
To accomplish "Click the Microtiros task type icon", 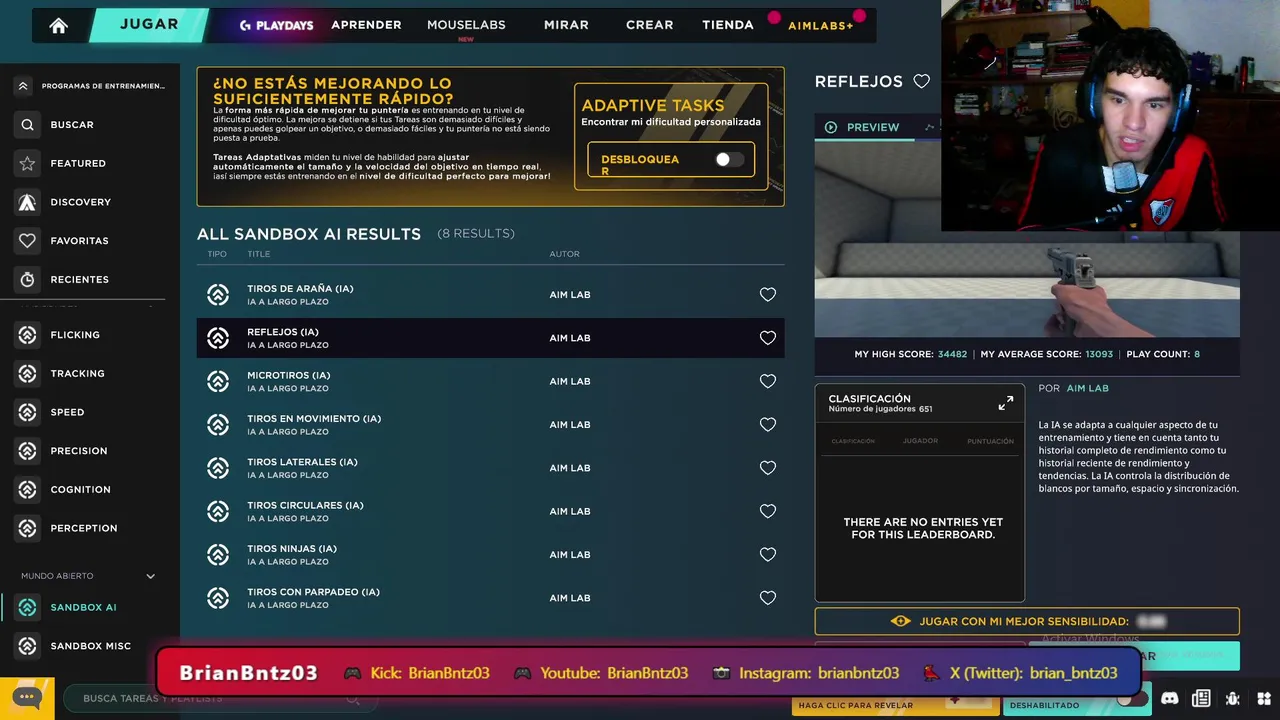I will tap(218, 381).
